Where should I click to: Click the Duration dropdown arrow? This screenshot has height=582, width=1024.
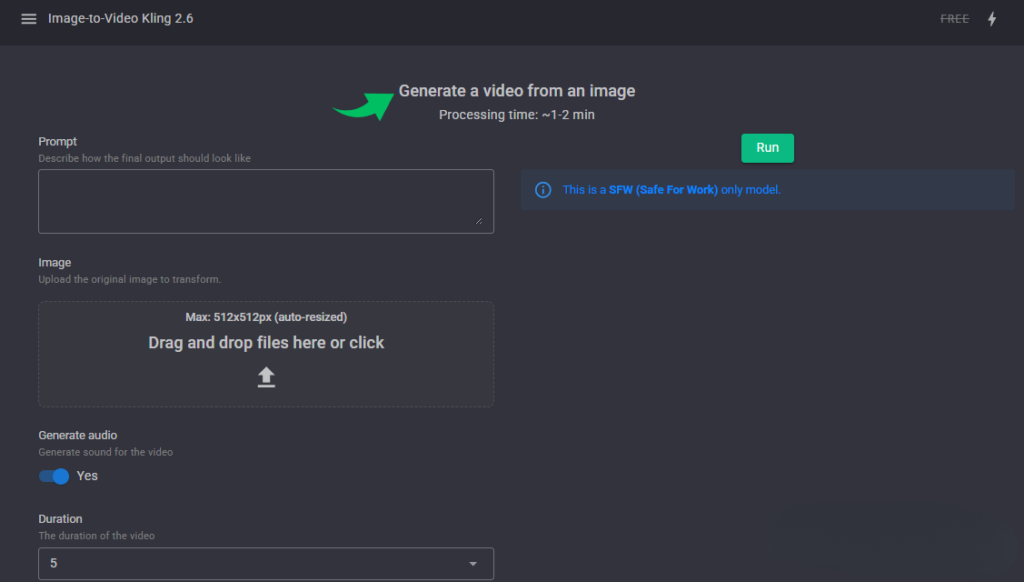(473, 563)
